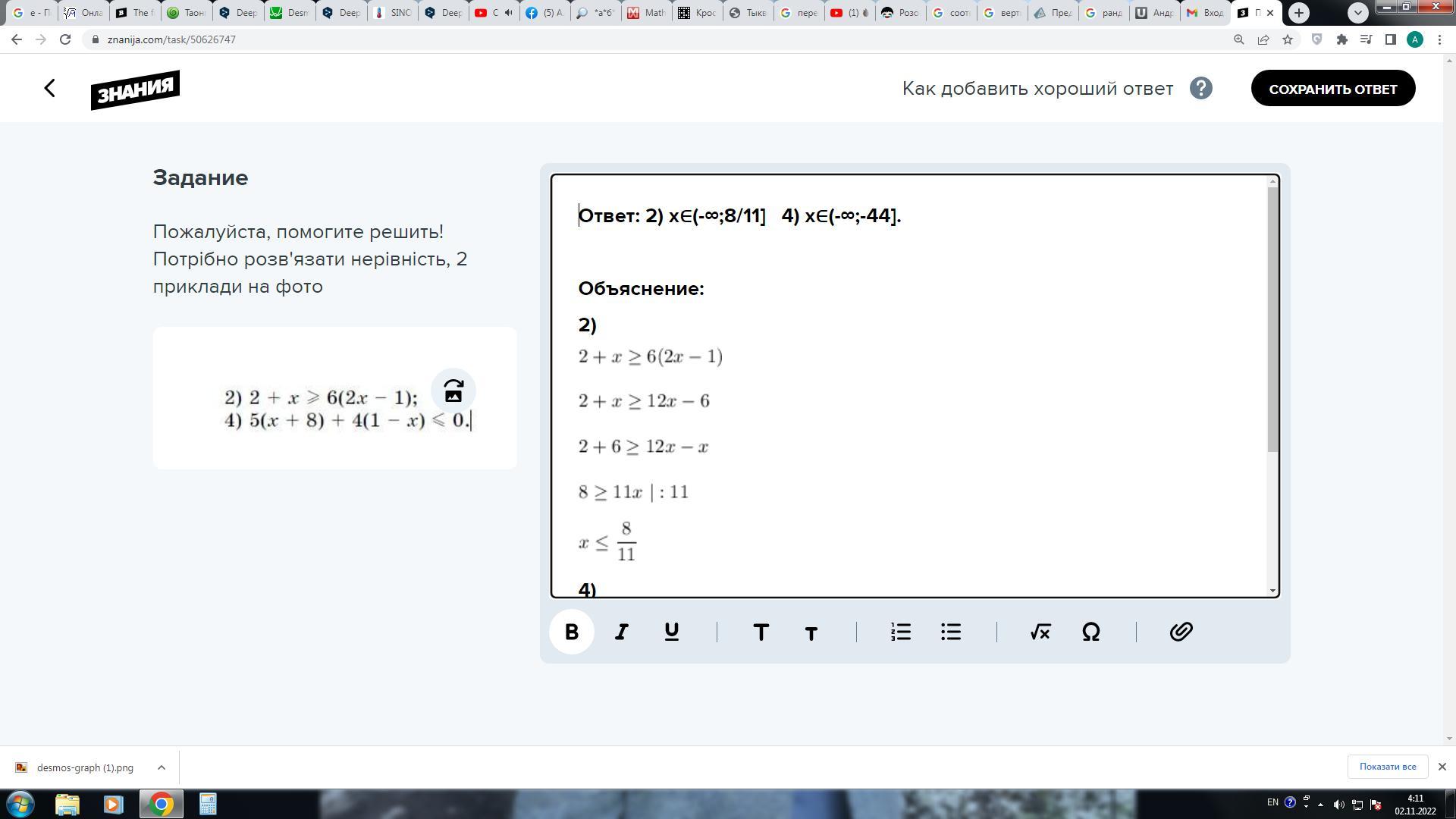Click the insert link icon

pos(1181,631)
